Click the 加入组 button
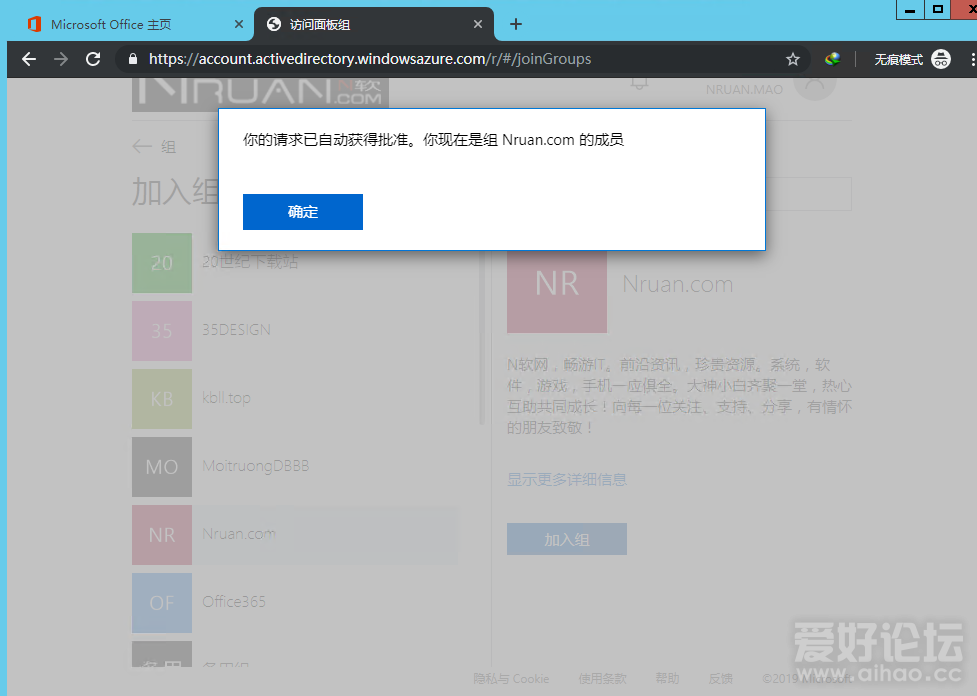 point(566,538)
